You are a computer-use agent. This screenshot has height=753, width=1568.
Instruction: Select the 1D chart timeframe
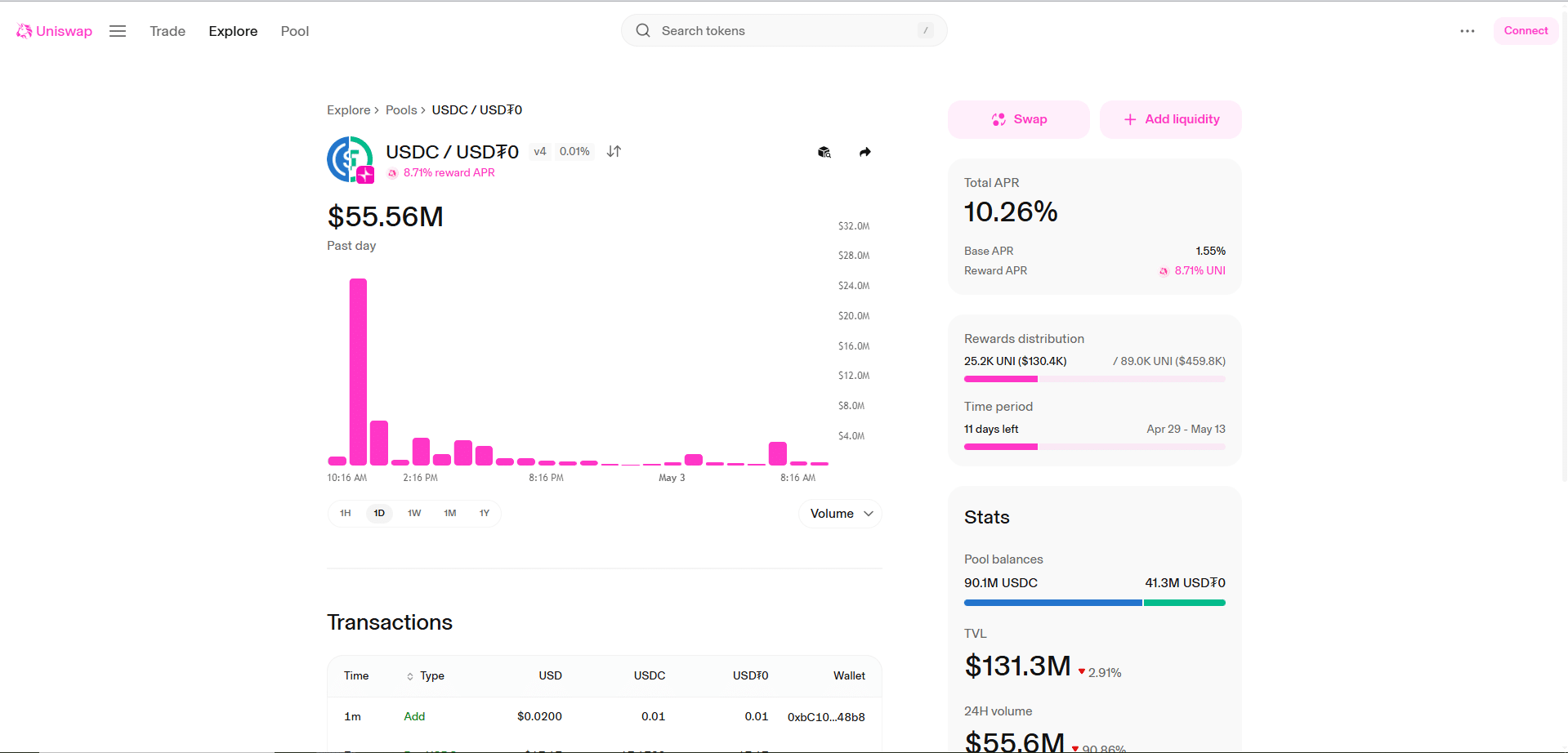point(379,513)
